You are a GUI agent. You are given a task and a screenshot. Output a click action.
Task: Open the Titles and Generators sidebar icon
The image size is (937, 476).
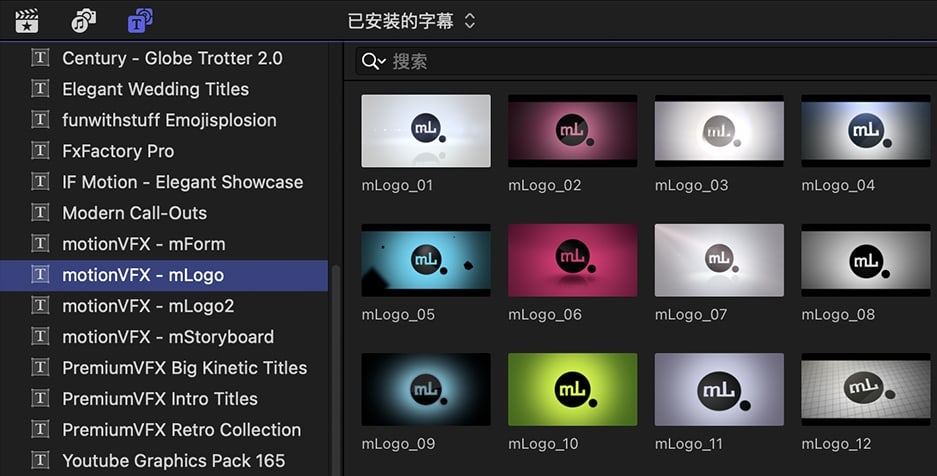click(140, 21)
